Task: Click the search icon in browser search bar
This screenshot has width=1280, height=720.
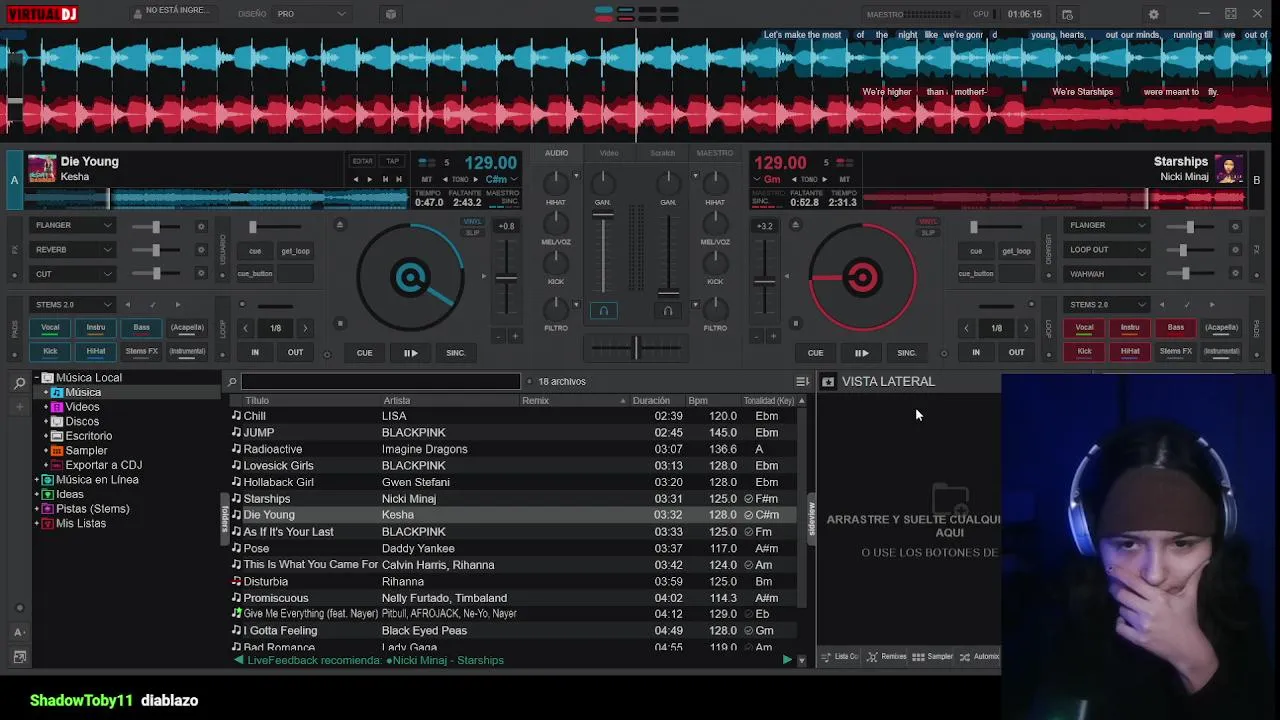Action: pos(232,381)
